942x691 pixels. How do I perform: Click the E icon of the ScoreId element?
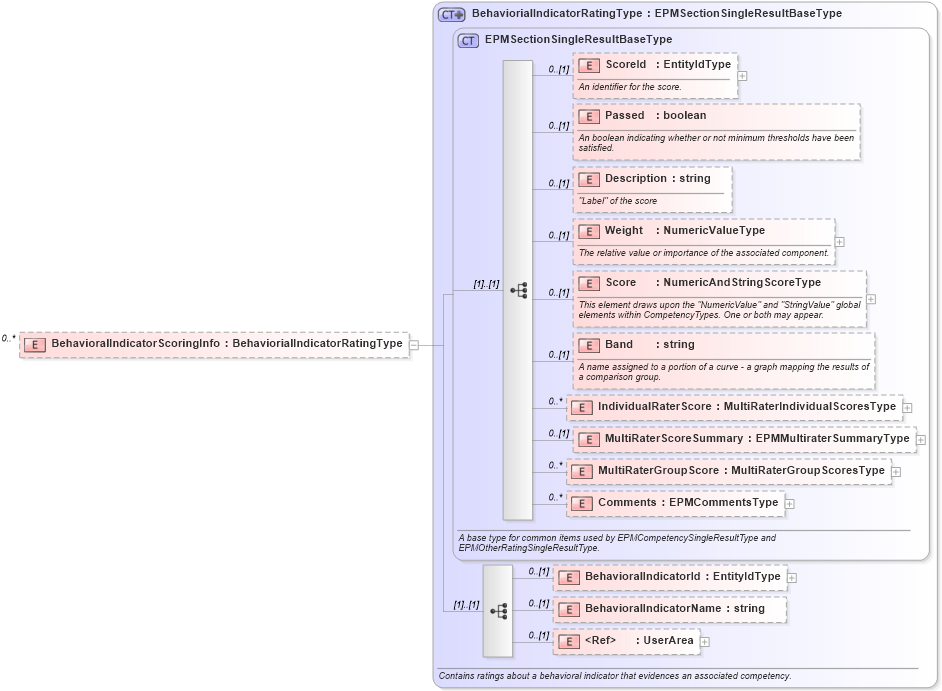[589, 64]
